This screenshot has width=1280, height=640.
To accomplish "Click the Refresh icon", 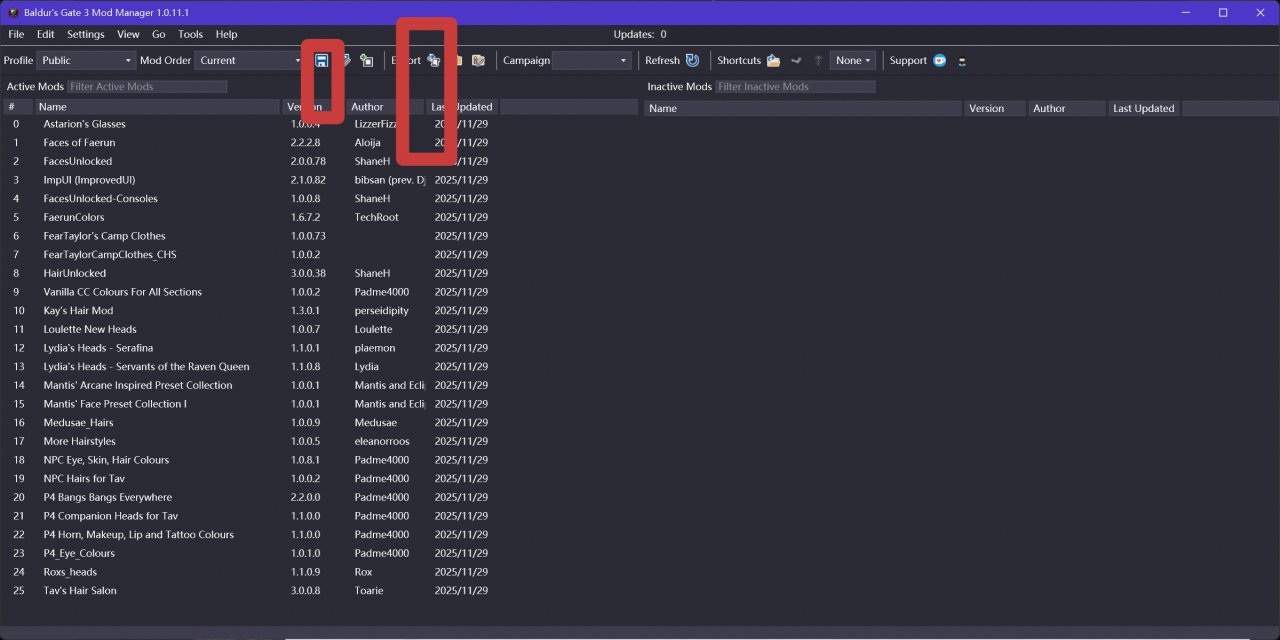I will pyautogui.click(x=692, y=60).
